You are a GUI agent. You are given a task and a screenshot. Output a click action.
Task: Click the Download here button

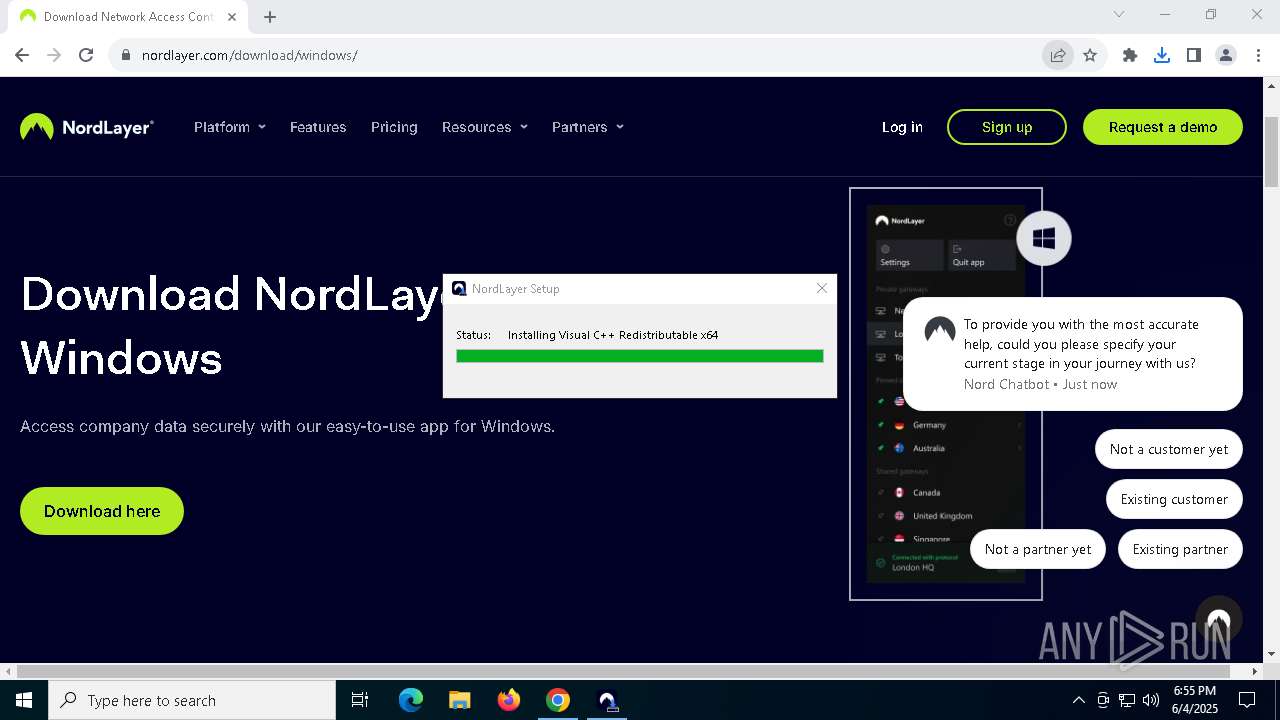pyautogui.click(x=102, y=511)
